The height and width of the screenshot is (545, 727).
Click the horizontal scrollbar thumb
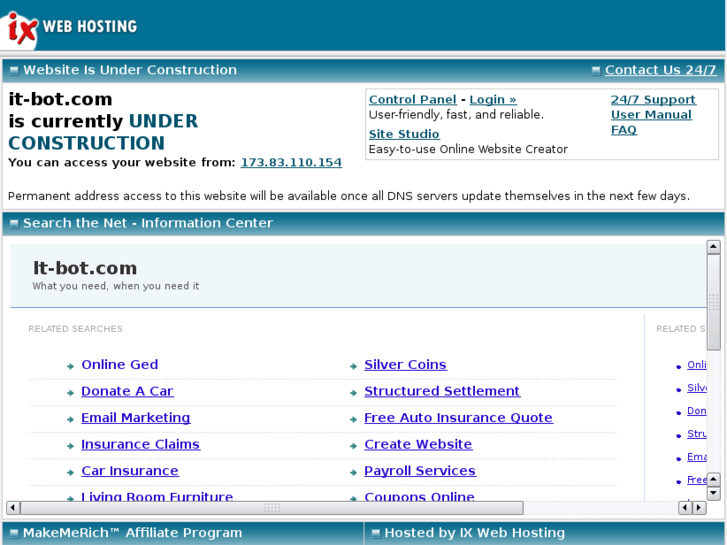(272, 507)
